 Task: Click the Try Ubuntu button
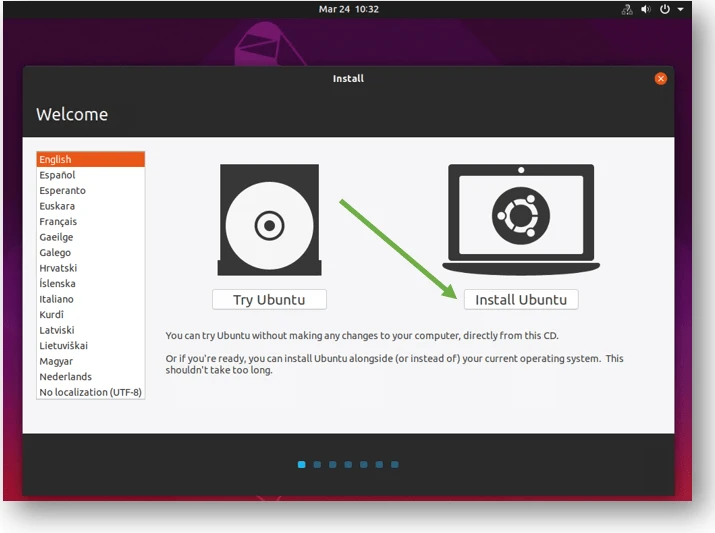269,300
